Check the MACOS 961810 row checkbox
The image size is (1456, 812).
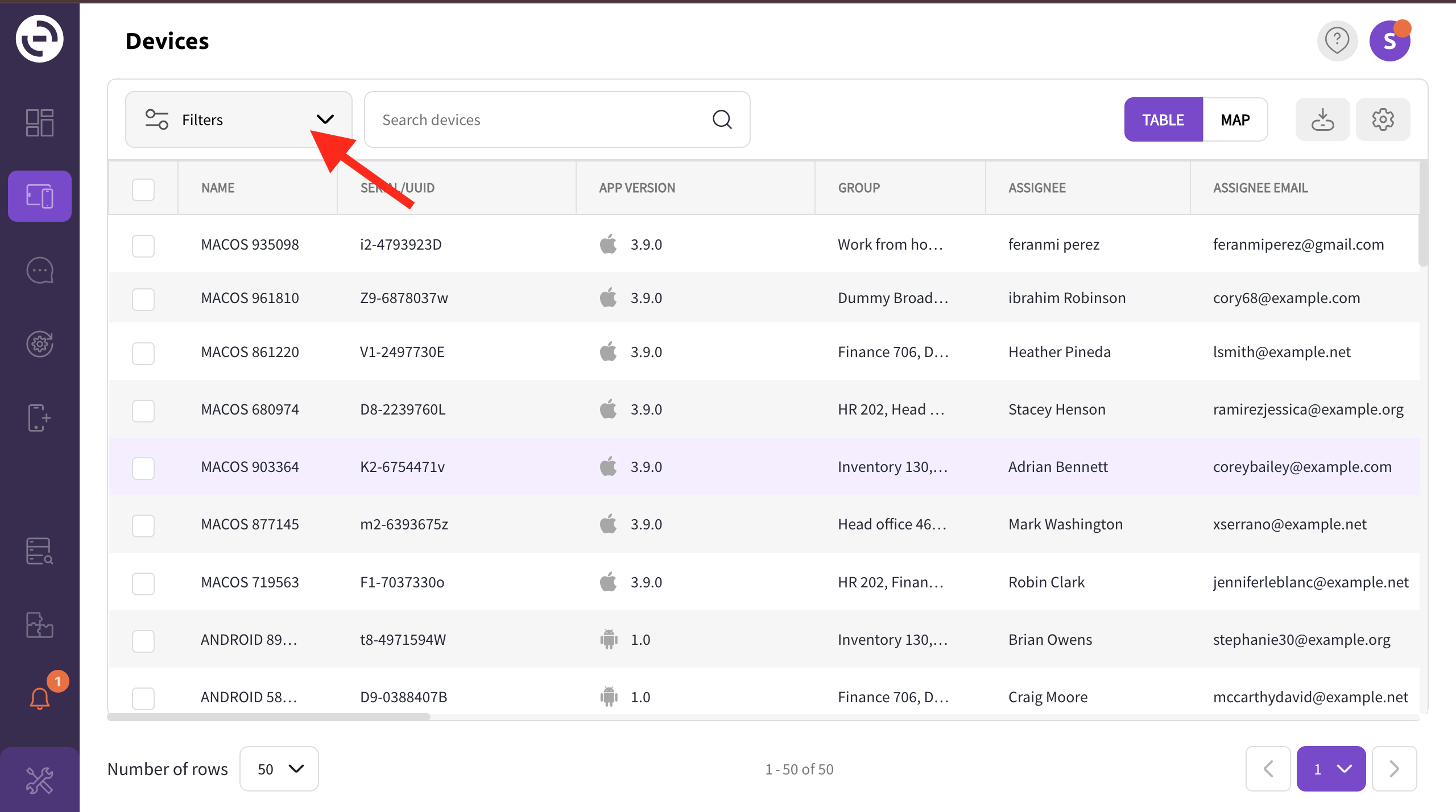[143, 299]
